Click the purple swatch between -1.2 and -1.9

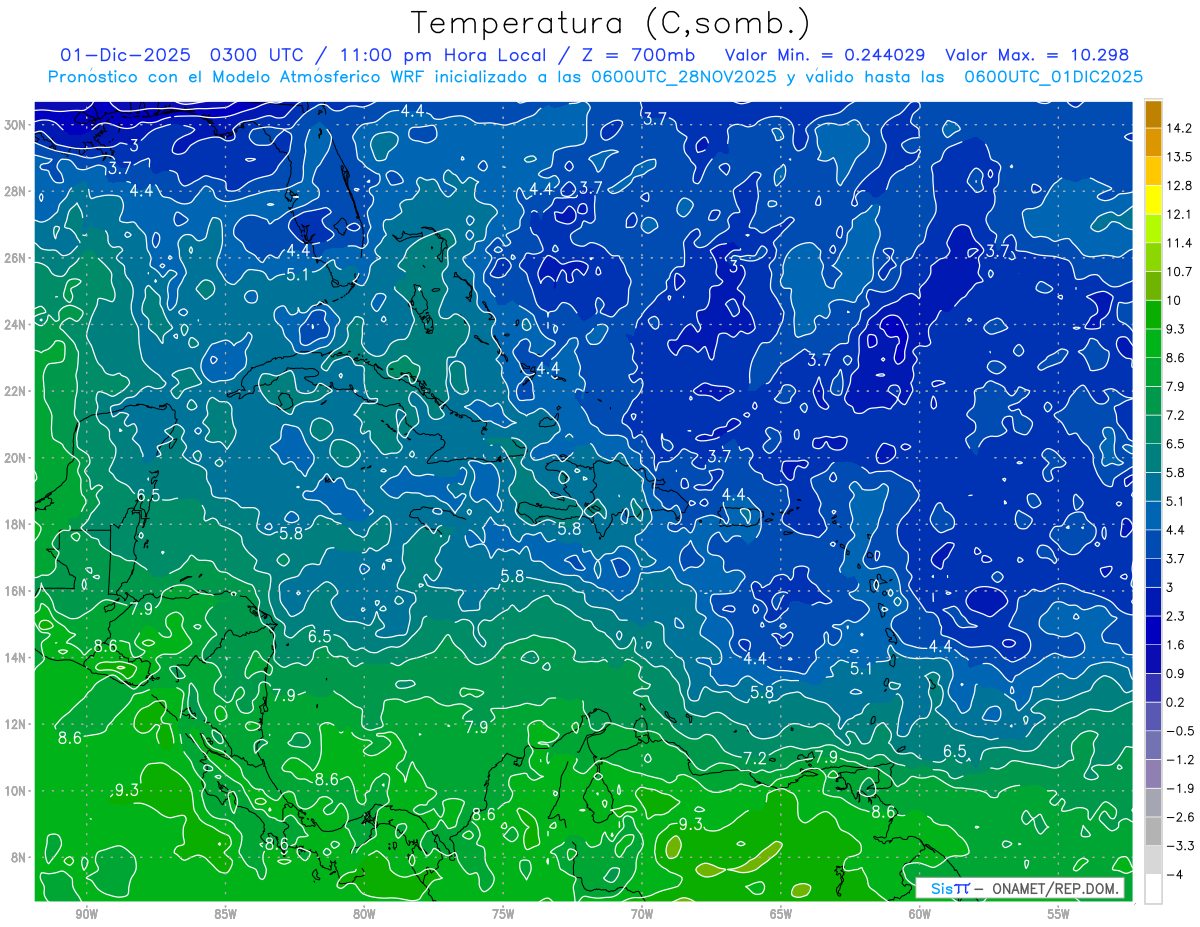pyautogui.click(x=1153, y=774)
